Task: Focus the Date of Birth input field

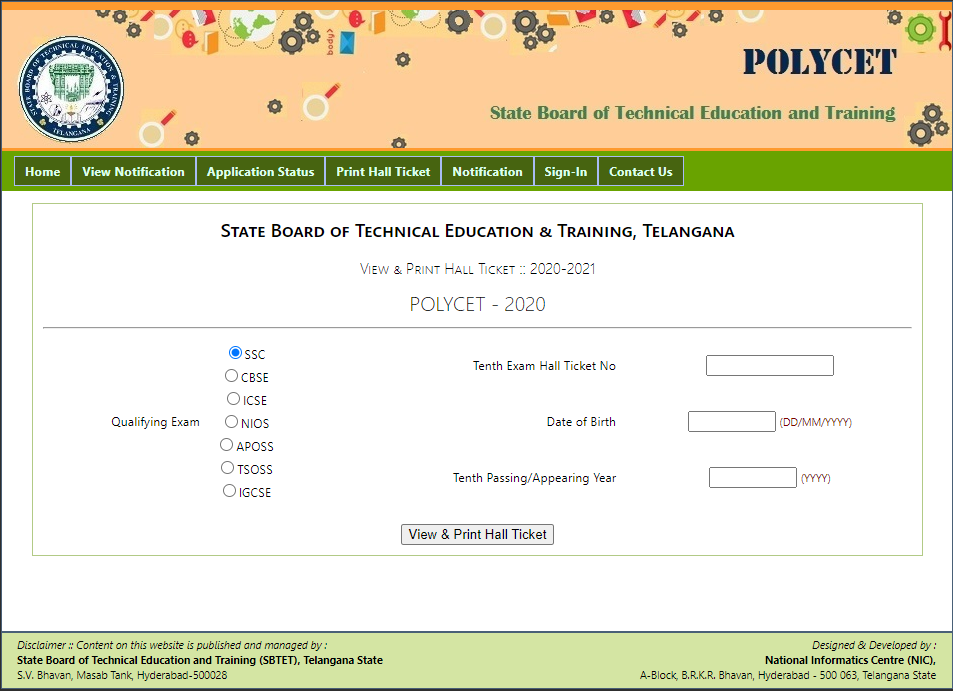Action: point(732,421)
